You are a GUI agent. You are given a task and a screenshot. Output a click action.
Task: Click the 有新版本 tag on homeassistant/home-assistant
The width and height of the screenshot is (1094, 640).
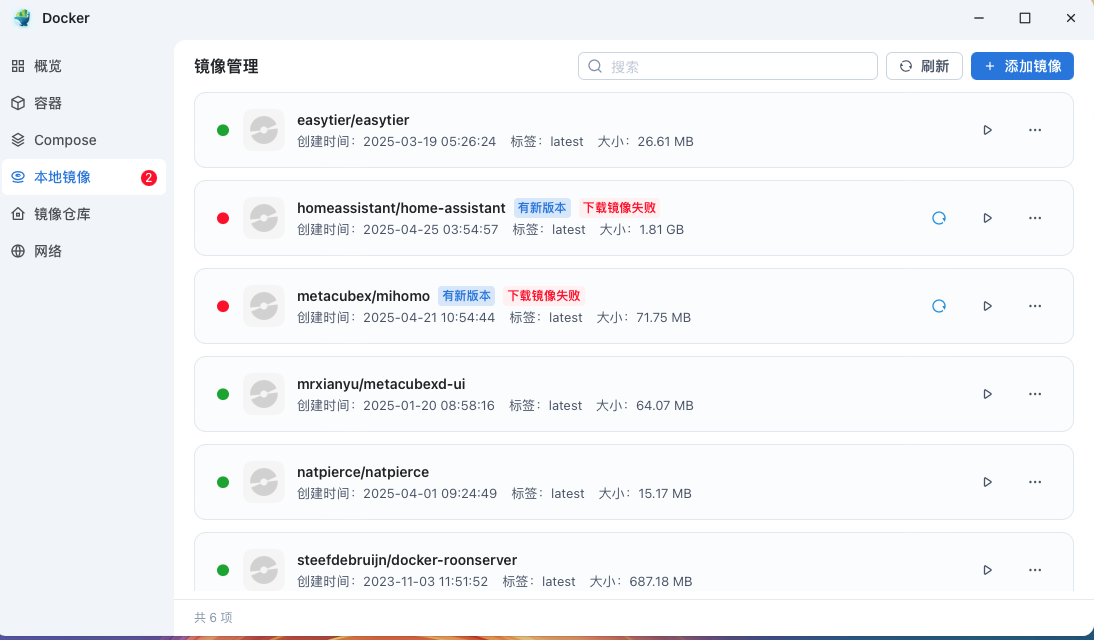[x=542, y=208]
